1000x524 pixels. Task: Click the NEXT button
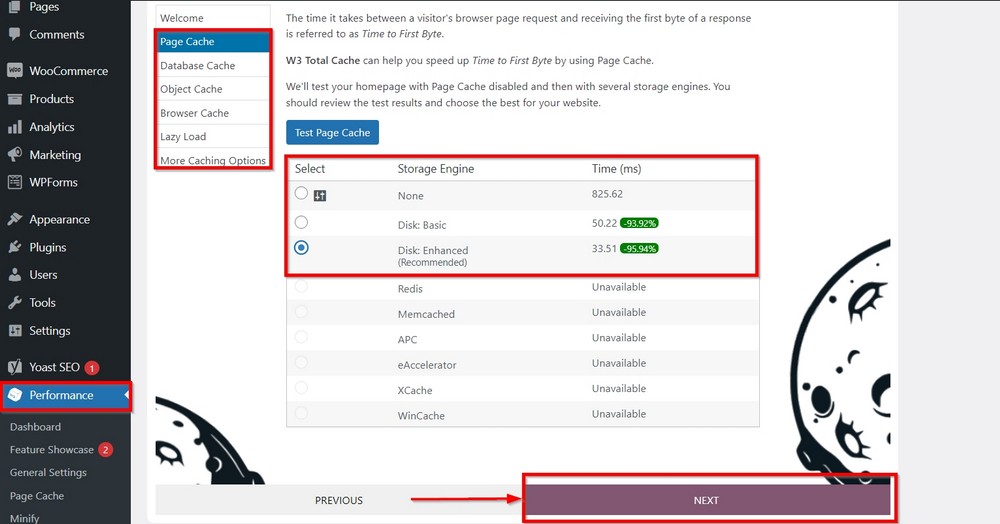(x=707, y=500)
